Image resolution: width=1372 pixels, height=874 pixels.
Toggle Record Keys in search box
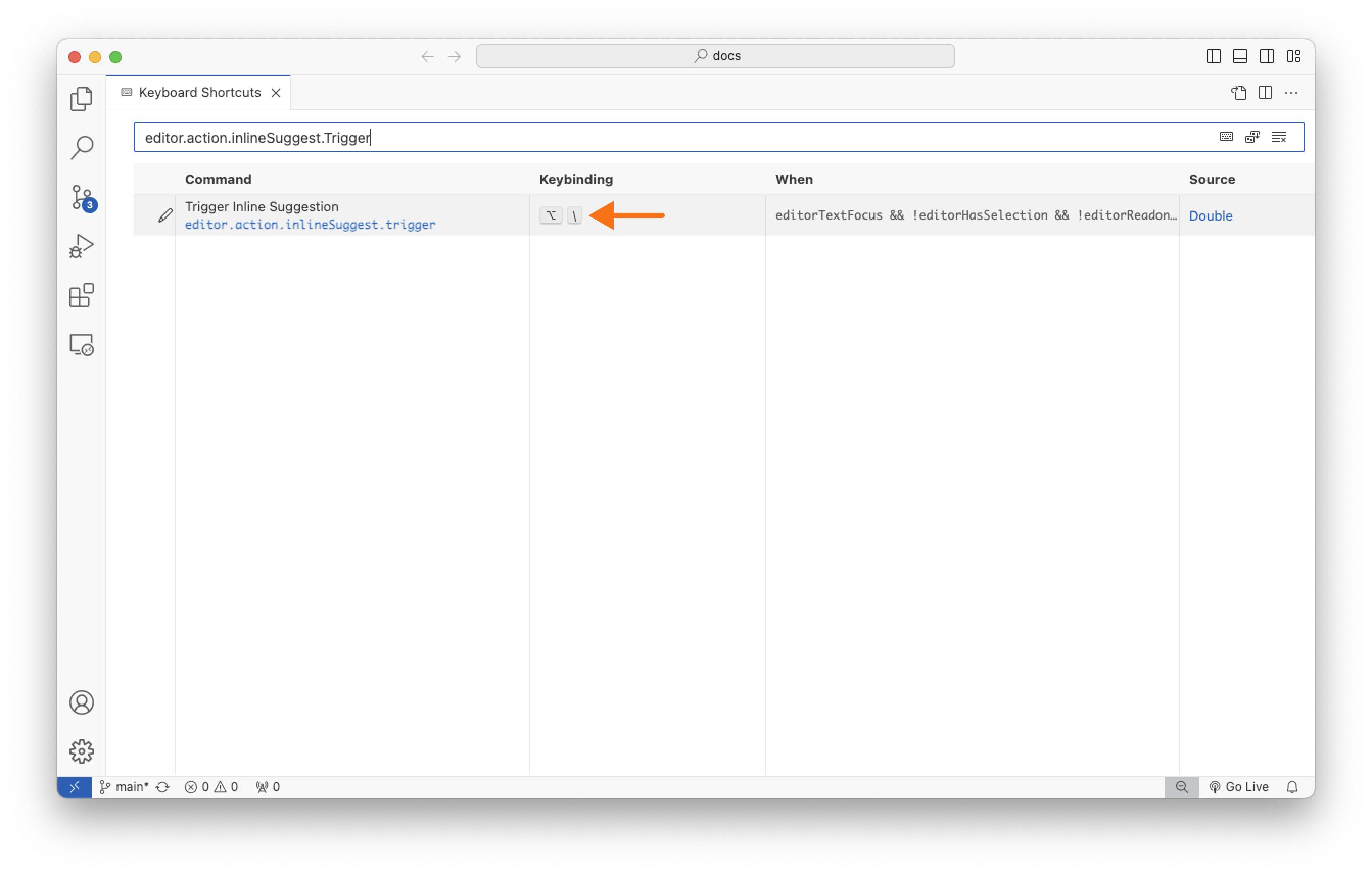1226,137
